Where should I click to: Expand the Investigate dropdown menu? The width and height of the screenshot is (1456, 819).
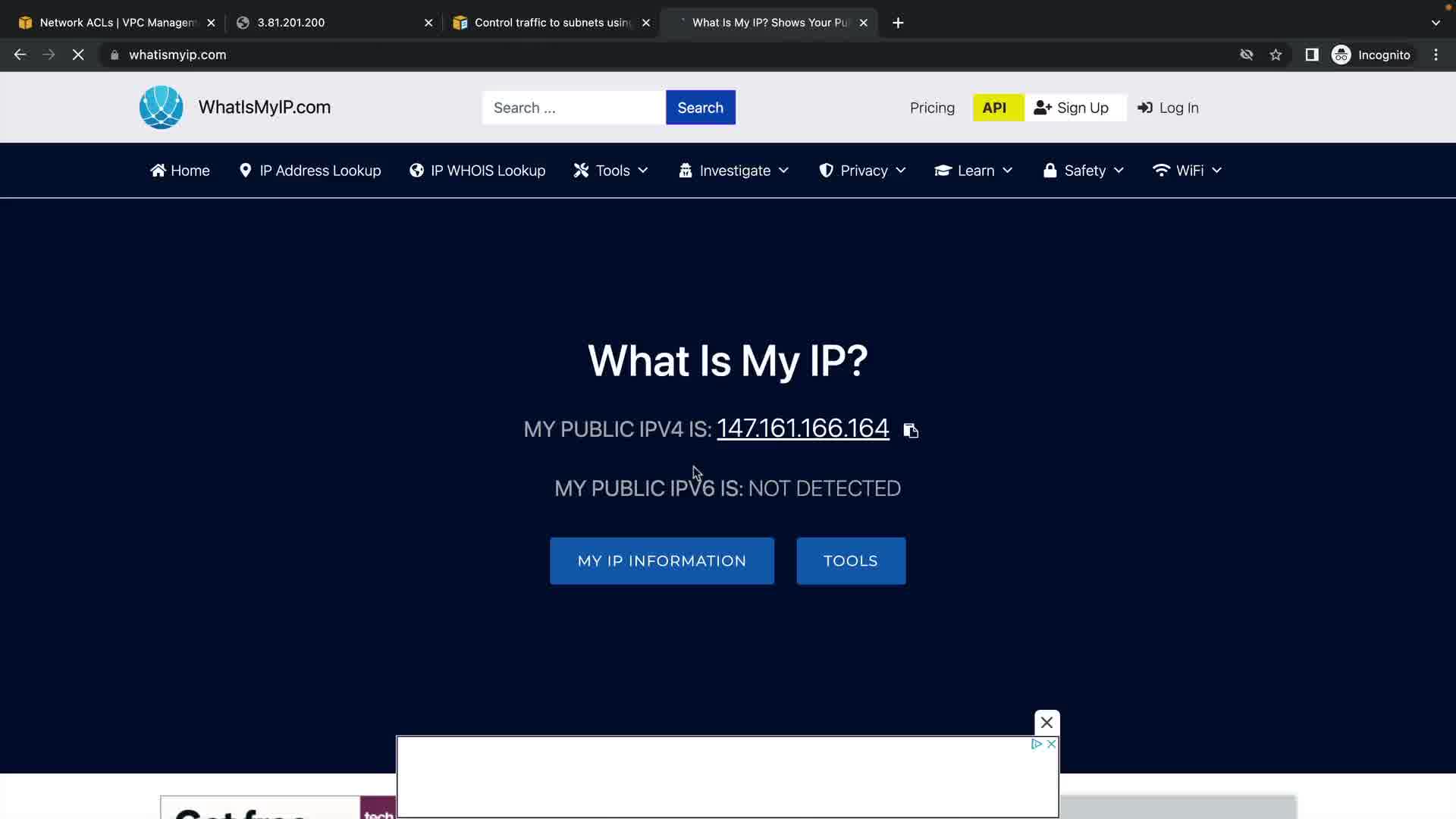coord(734,171)
